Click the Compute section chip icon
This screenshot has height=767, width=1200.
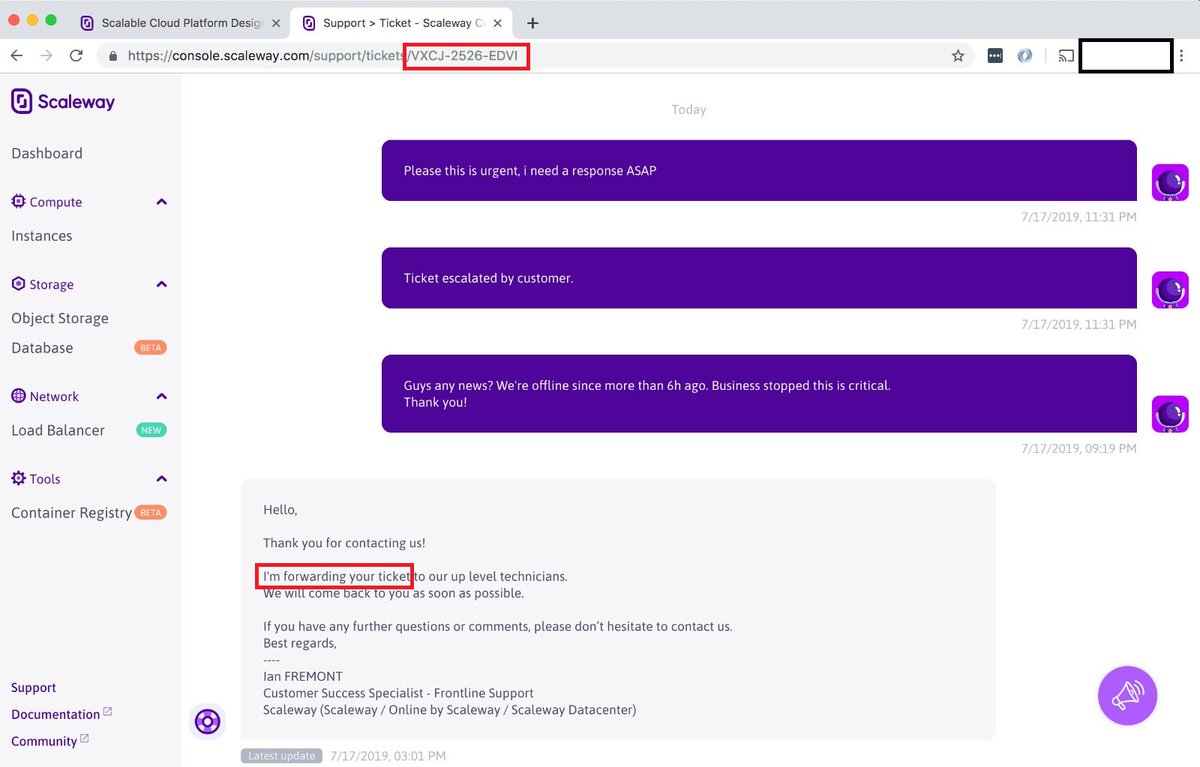[x=18, y=201]
